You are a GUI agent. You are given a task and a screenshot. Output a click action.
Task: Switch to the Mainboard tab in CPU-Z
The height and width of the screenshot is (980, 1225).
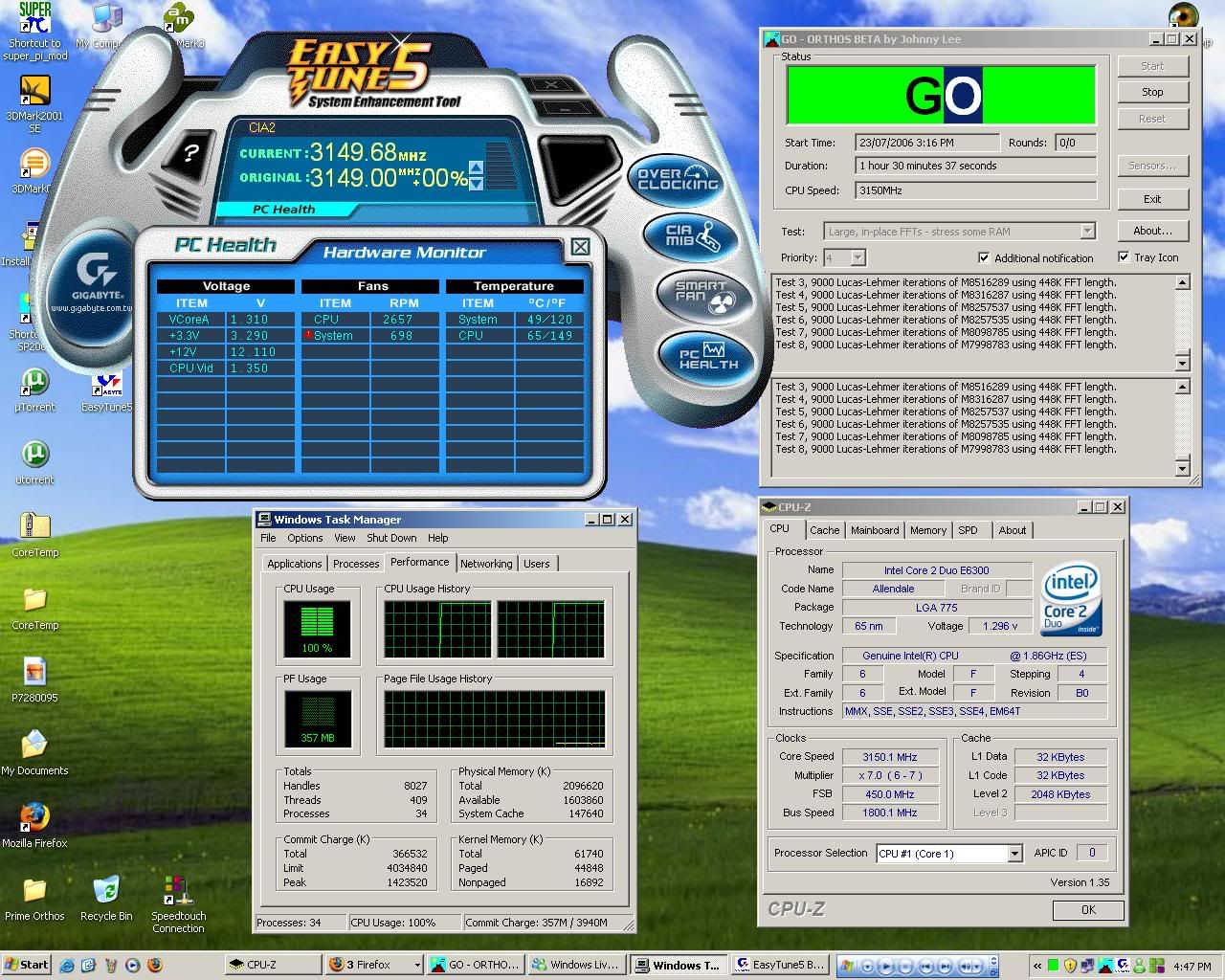coord(875,530)
